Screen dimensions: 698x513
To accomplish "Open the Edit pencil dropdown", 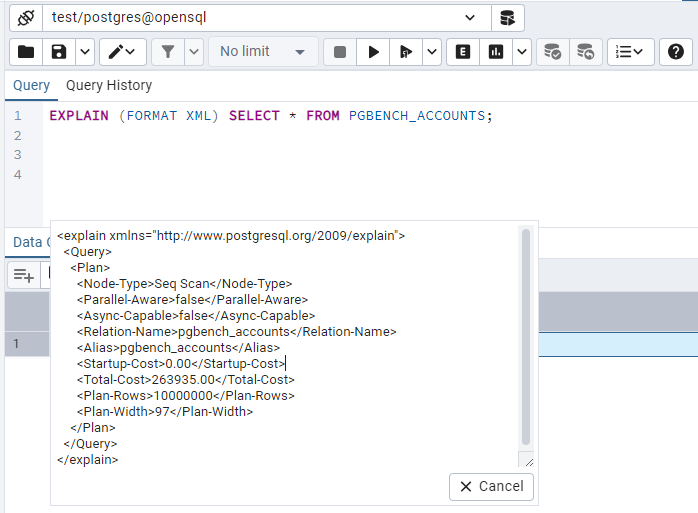I will [x=123, y=52].
